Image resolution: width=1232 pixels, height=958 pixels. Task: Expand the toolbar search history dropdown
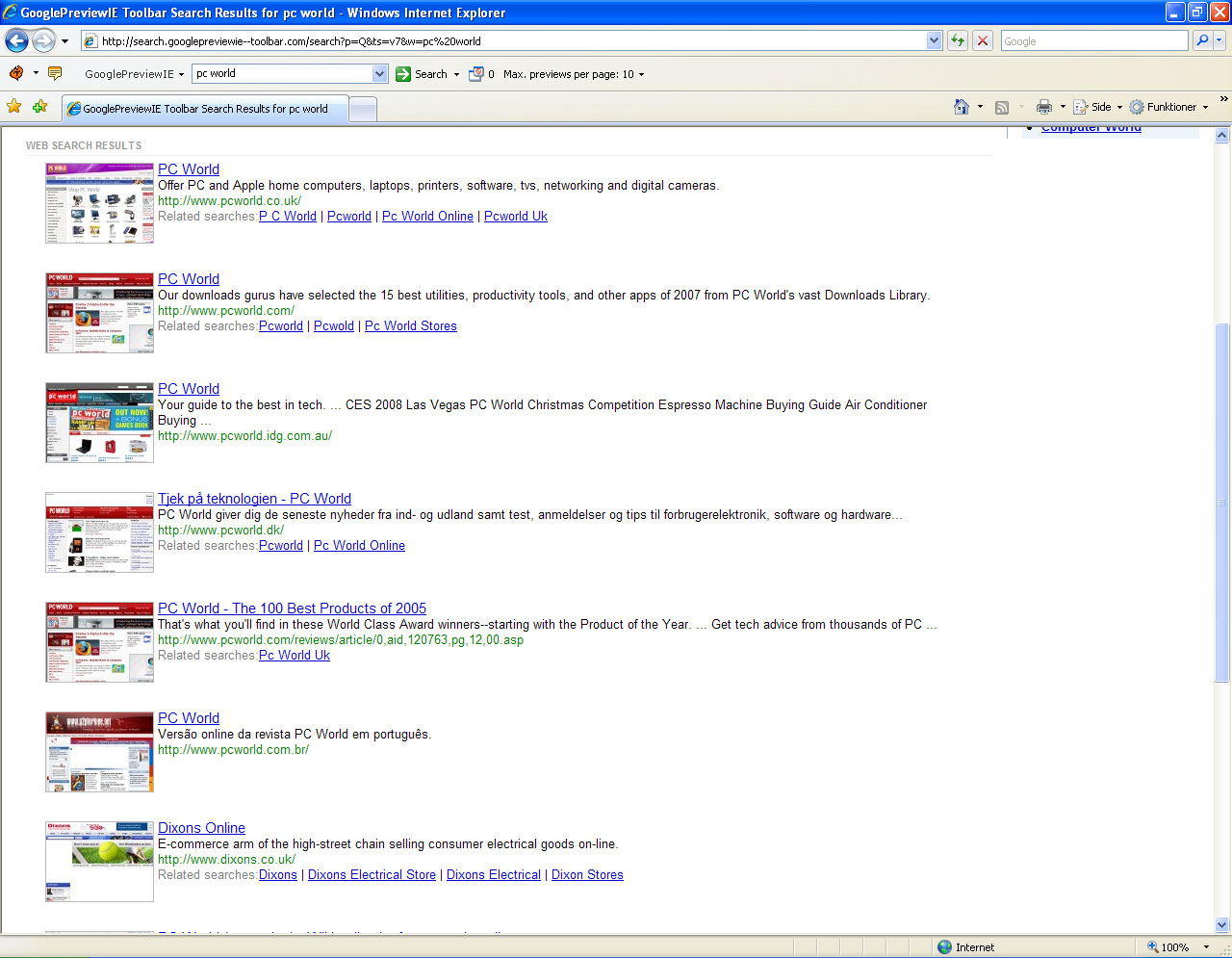[379, 73]
